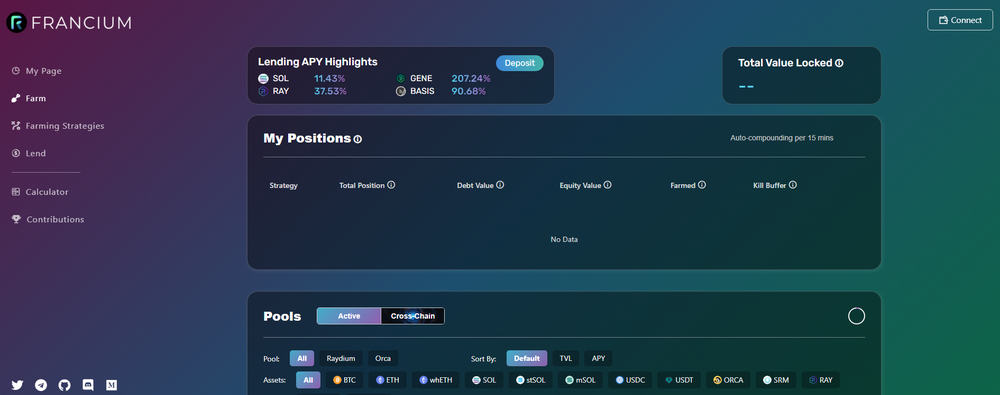Open the Farm section in sidebar

29,98
